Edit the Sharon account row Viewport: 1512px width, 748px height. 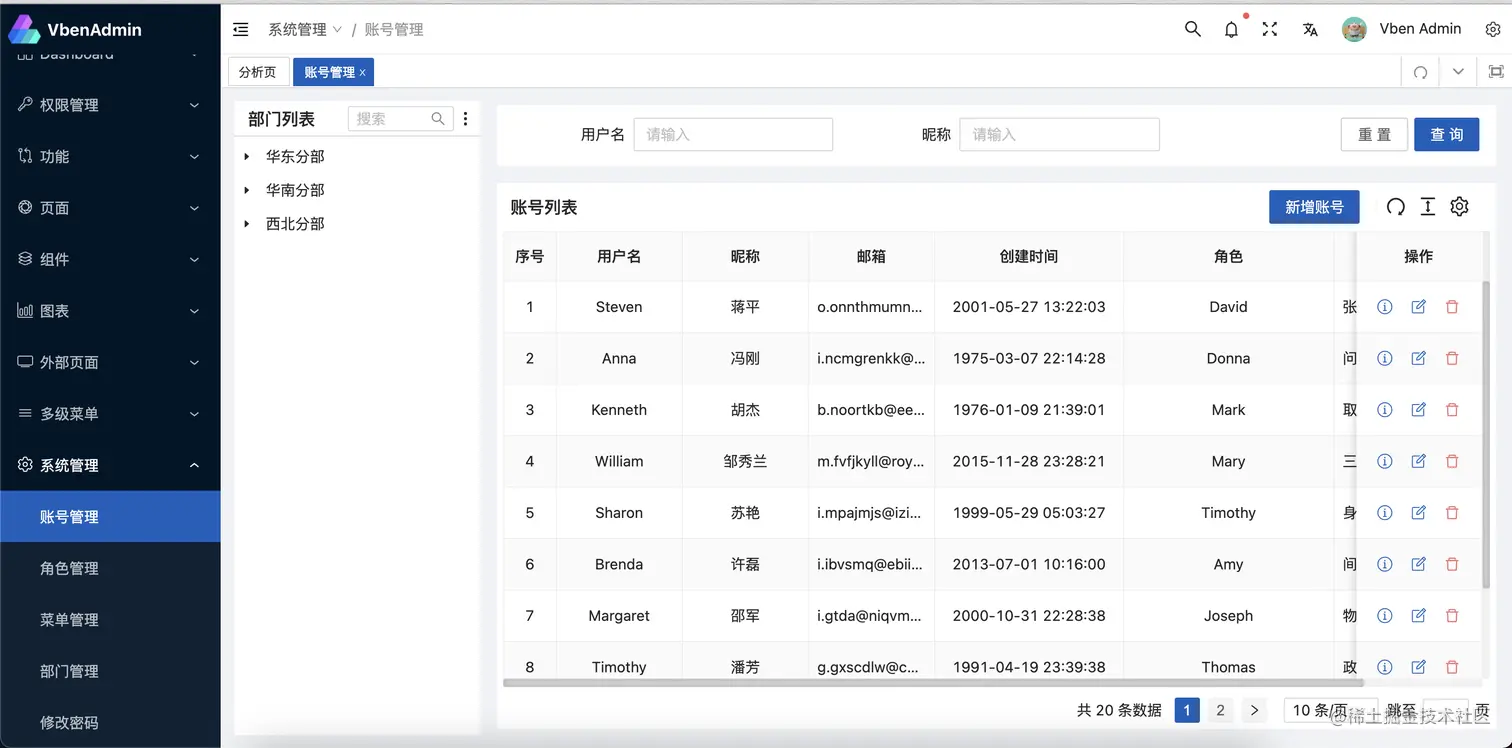(x=1418, y=513)
